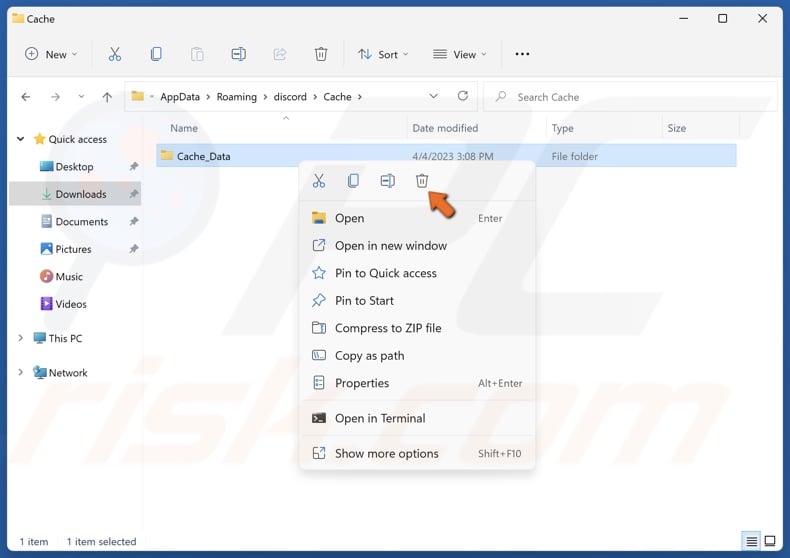Open the See more three-dots menu
The height and width of the screenshot is (558, 790).
pos(522,54)
